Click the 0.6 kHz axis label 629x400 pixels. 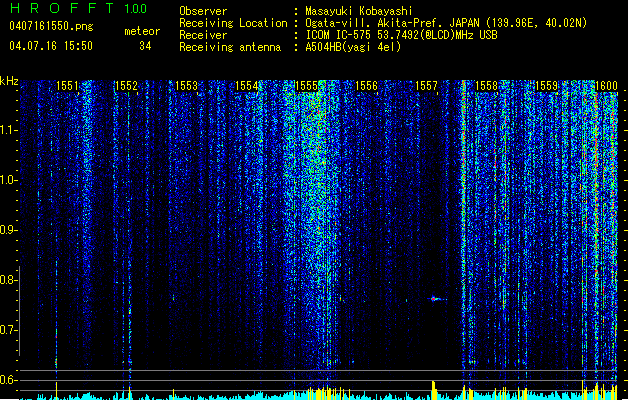(x=9, y=380)
